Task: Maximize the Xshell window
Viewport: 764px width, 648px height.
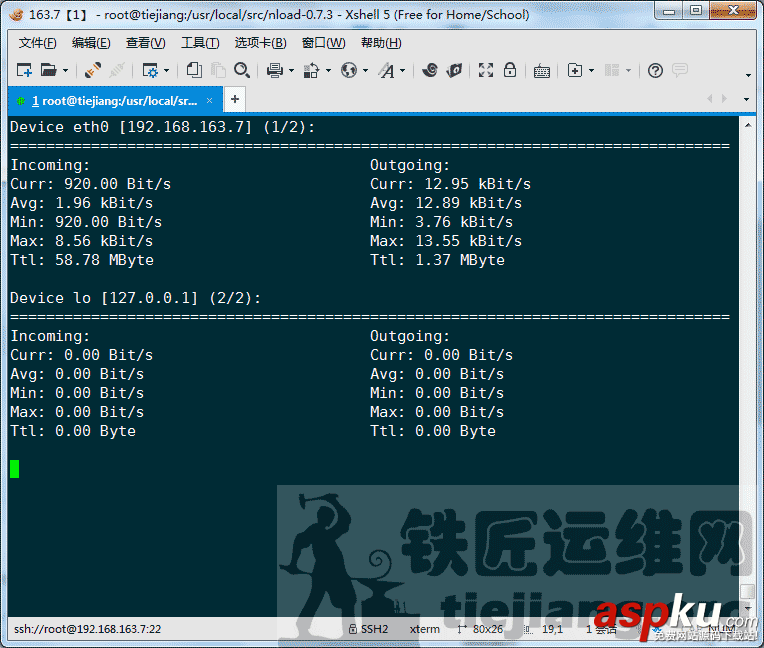Action: coord(696,11)
